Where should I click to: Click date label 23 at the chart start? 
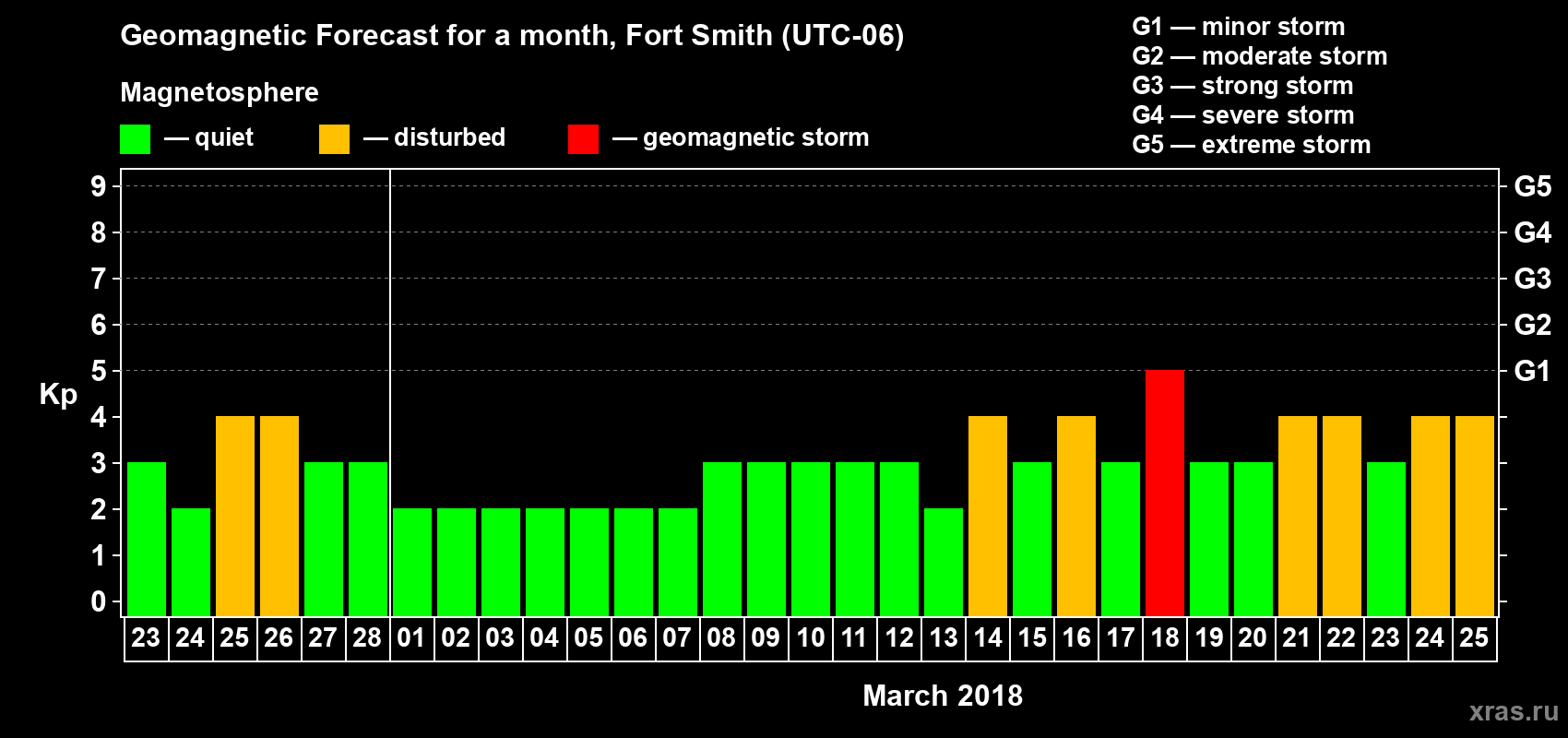(x=146, y=638)
